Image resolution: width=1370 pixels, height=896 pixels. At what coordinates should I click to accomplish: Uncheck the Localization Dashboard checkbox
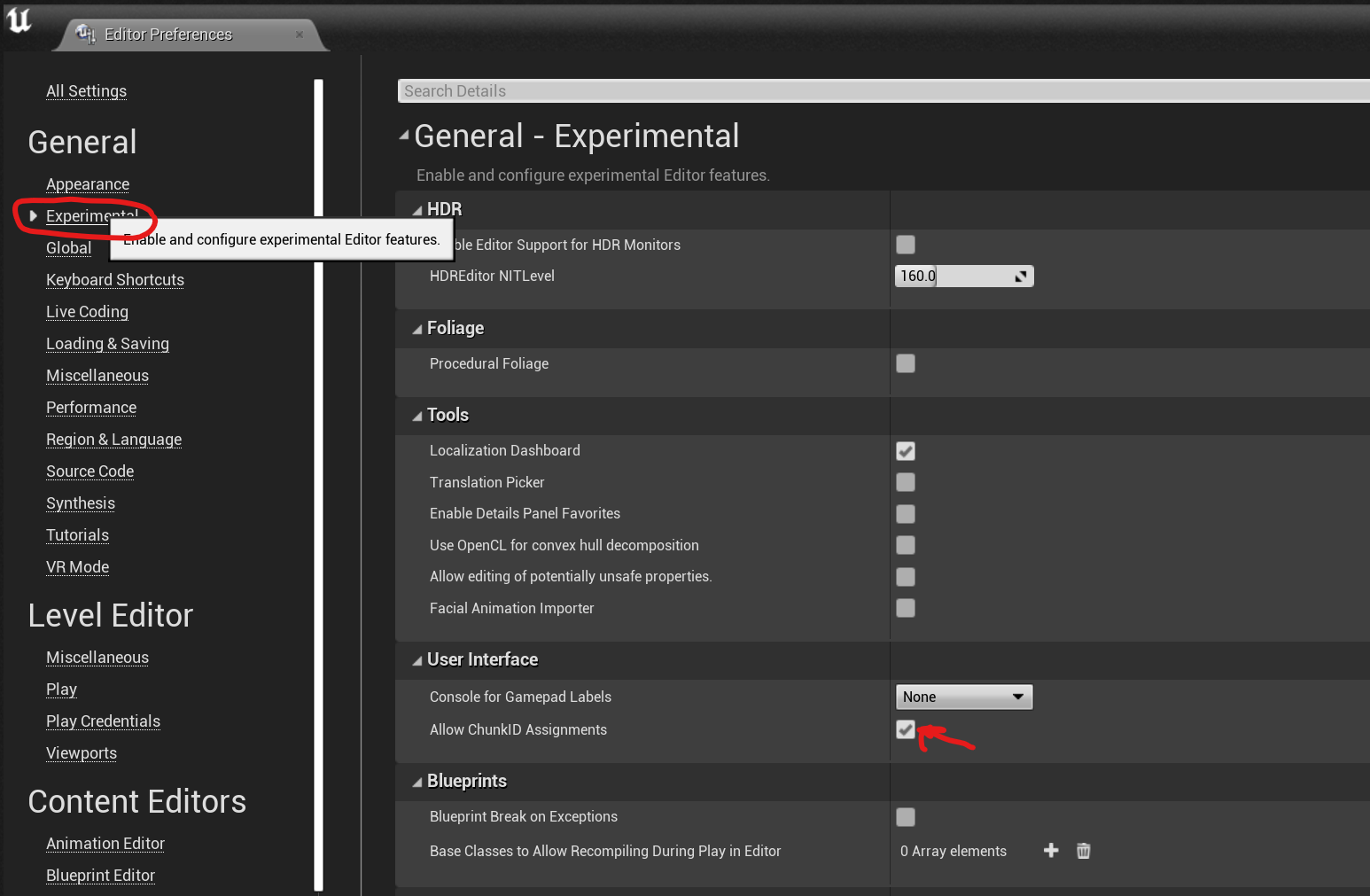906,451
